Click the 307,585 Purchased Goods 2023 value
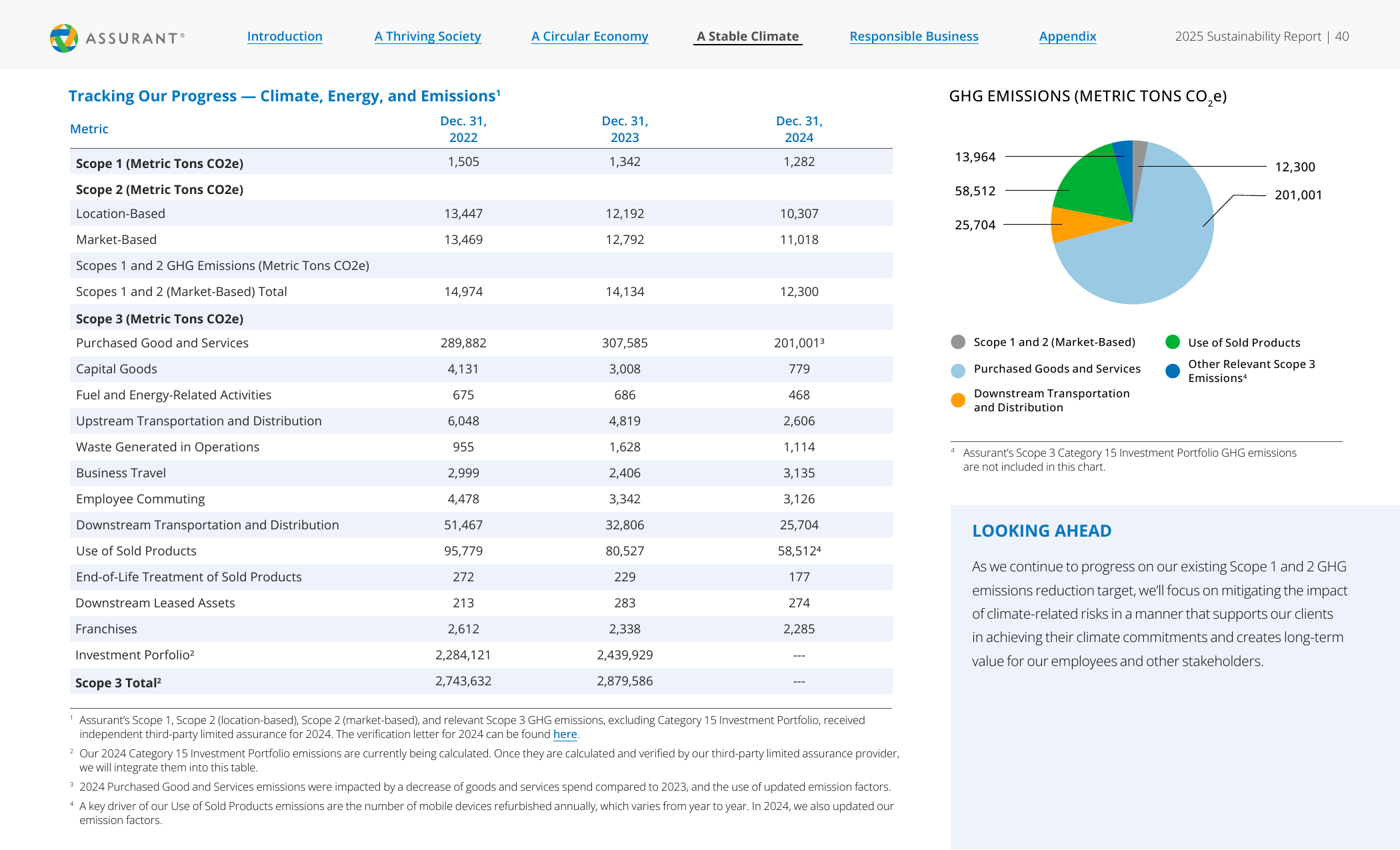 (x=625, y=343)
